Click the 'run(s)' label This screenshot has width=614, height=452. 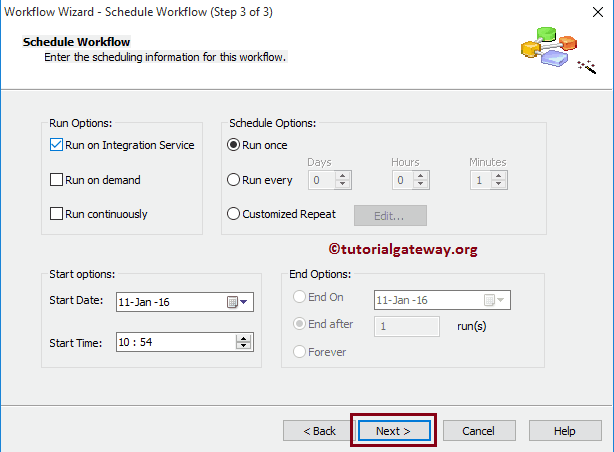pyautogui.click(x=472, y=326)
